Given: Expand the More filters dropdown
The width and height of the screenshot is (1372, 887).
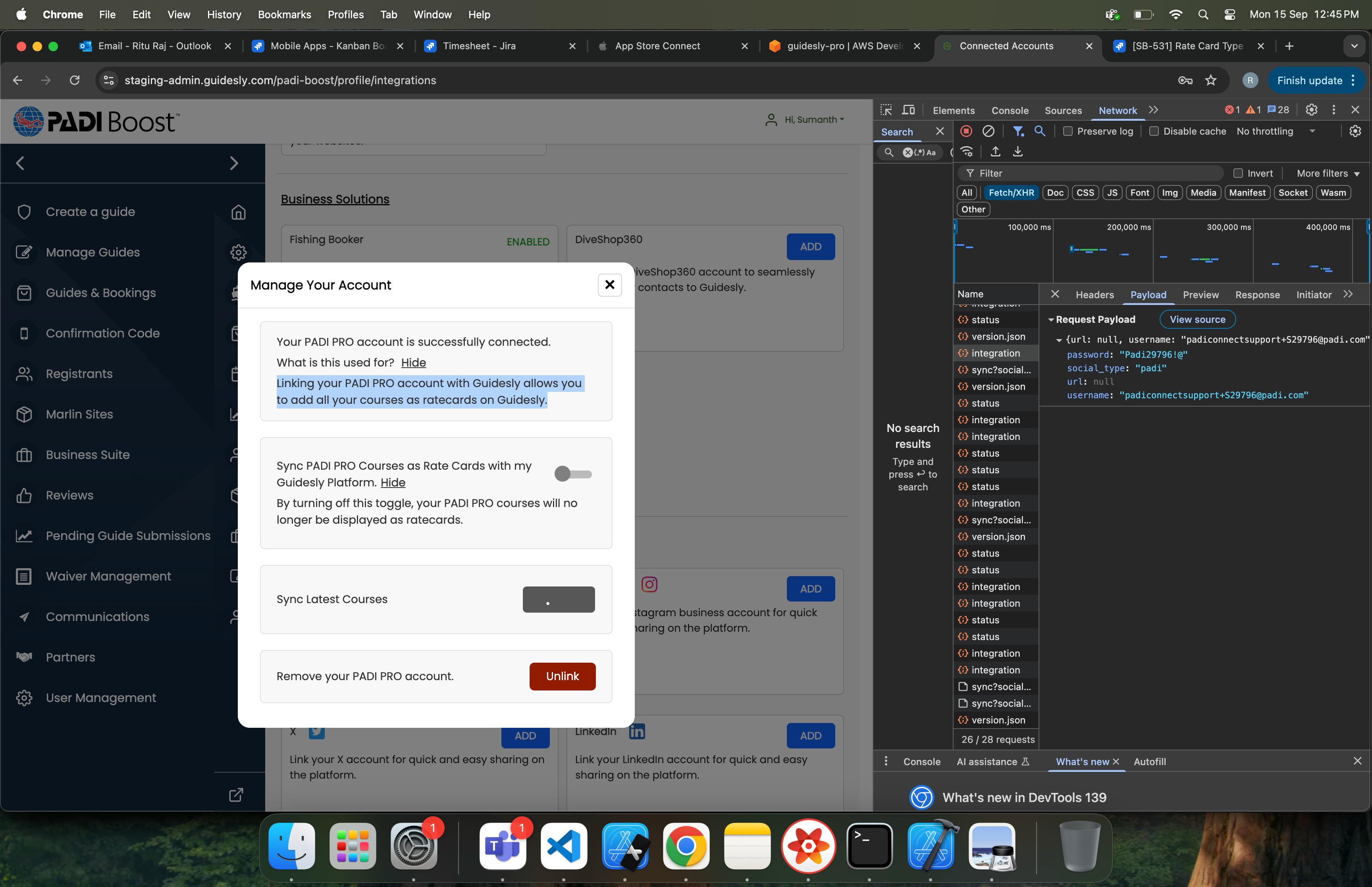Looking at the screenshot, I should pyautogui.click(x=1328, y=174).
